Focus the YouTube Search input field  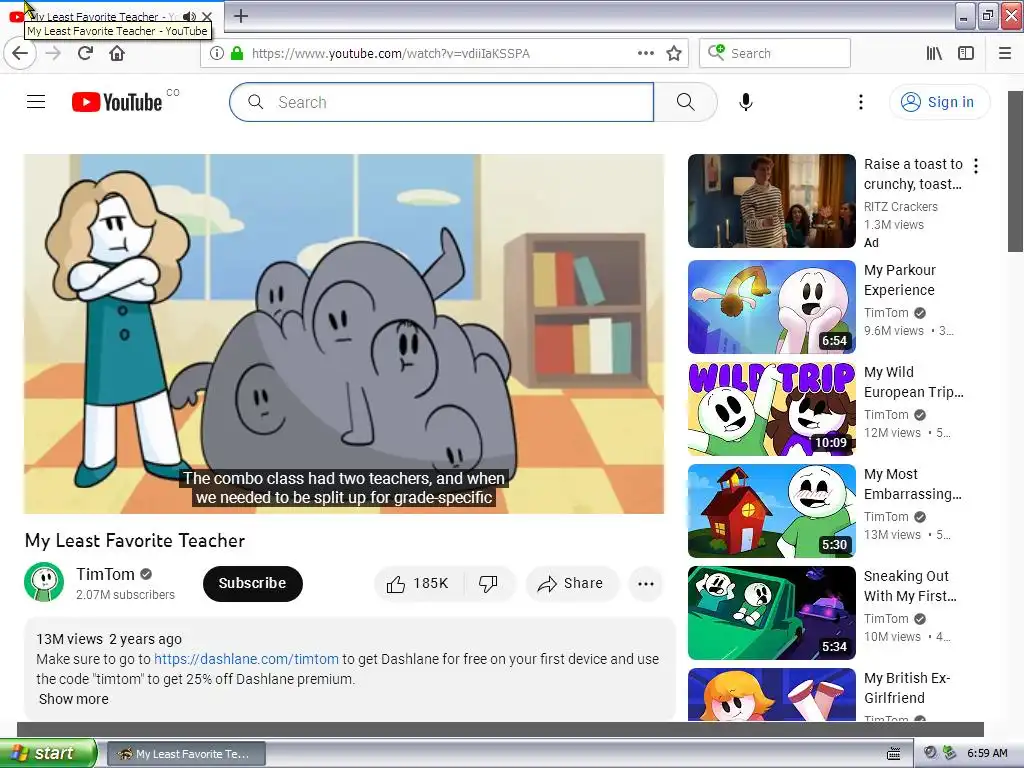tap(441, 102)
